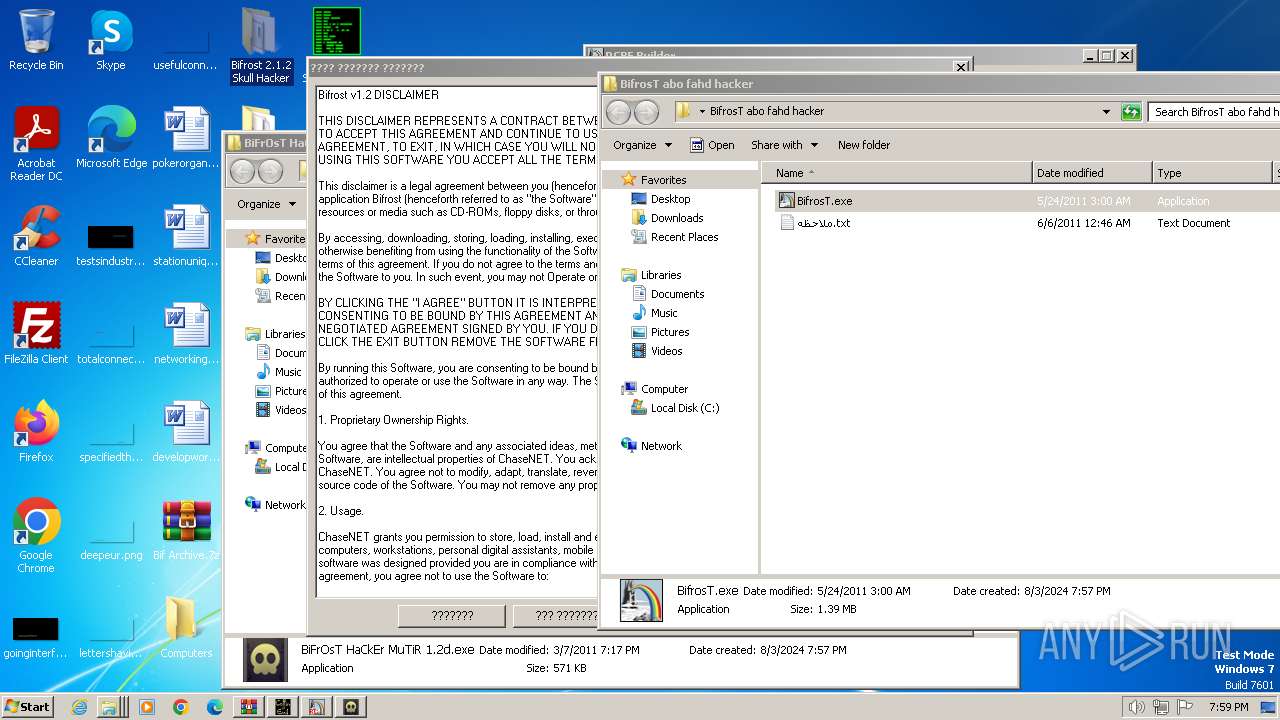Click left ??????? button in disclaimer dialog
Viewport: 1280px width, 720px height.
click(452, 616)
